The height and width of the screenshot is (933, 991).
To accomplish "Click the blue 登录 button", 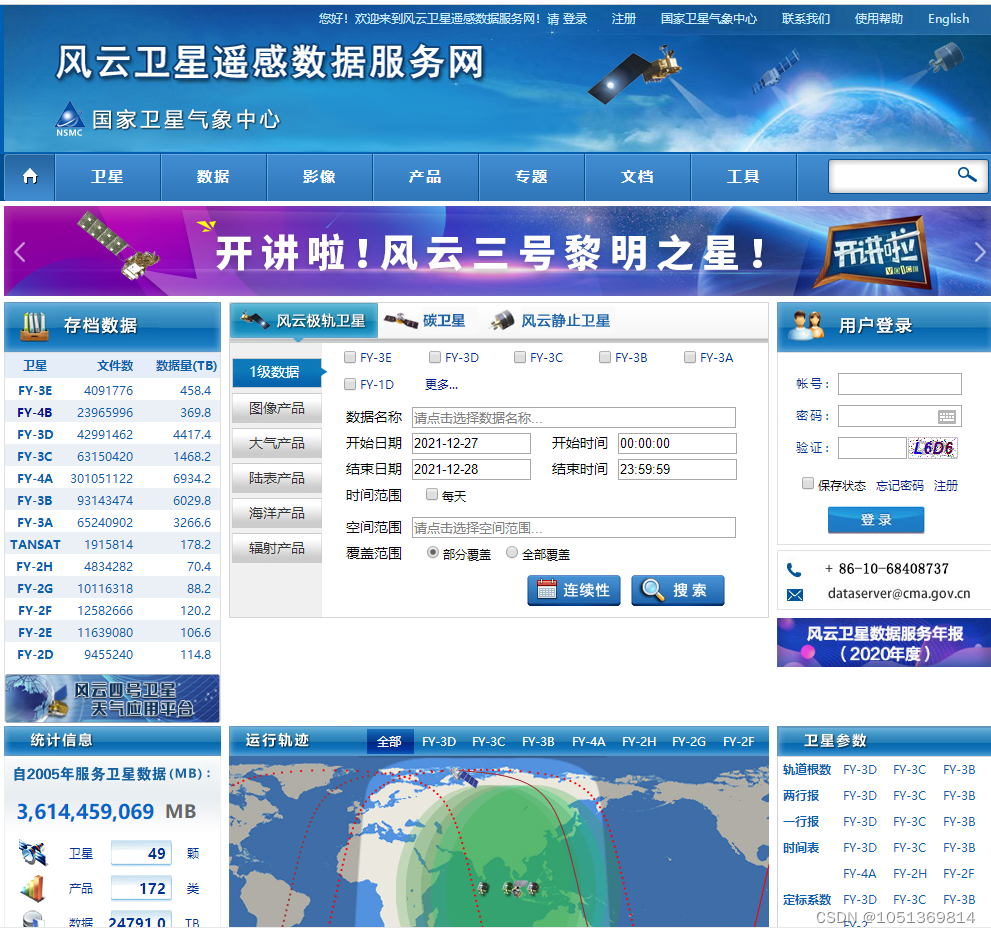I will point(876,520).
